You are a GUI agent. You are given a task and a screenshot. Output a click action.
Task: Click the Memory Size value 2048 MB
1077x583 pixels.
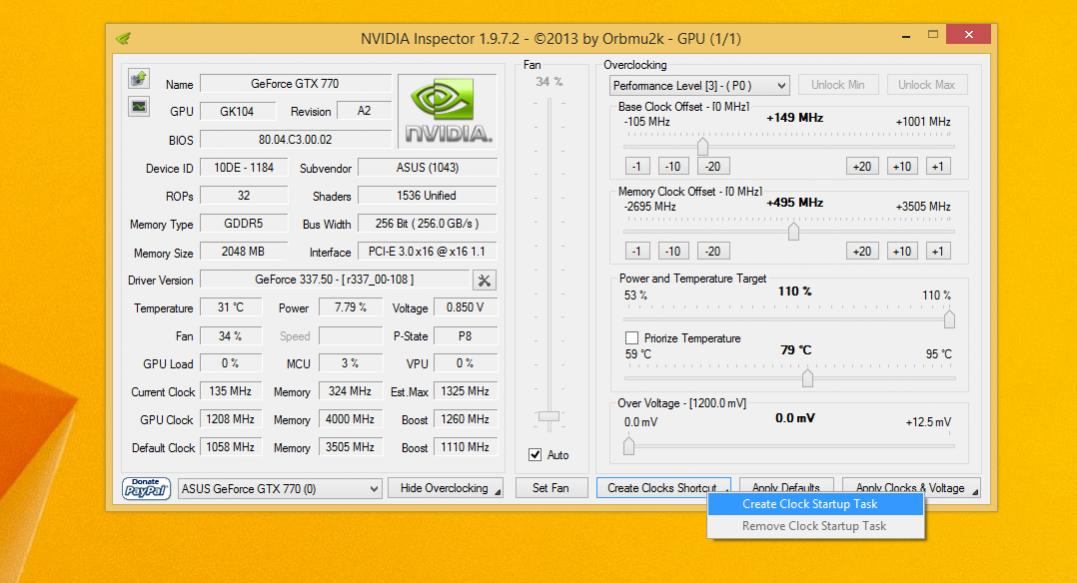(243, 251)
